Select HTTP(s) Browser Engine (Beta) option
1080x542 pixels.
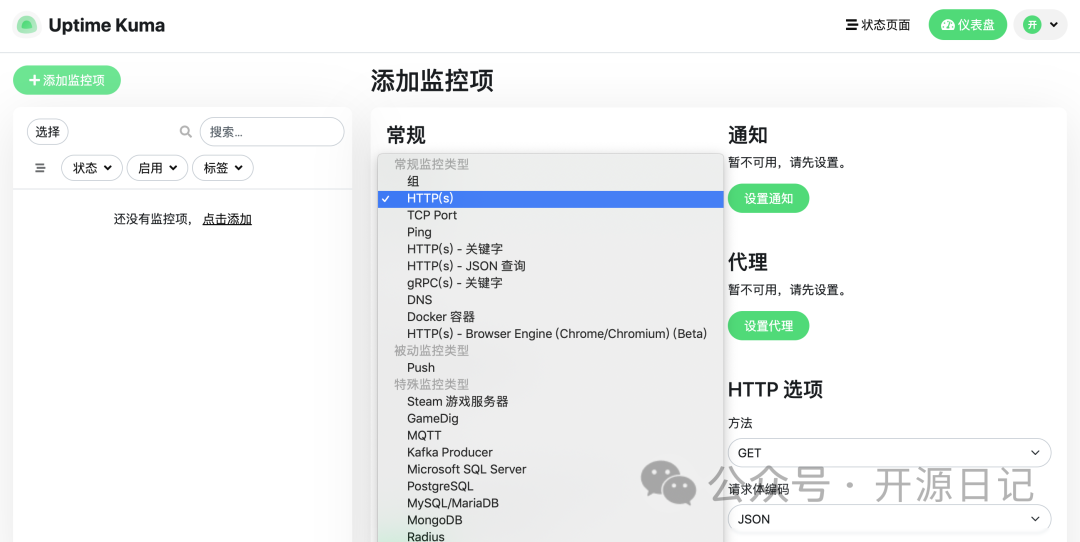(x=551, y=334)
